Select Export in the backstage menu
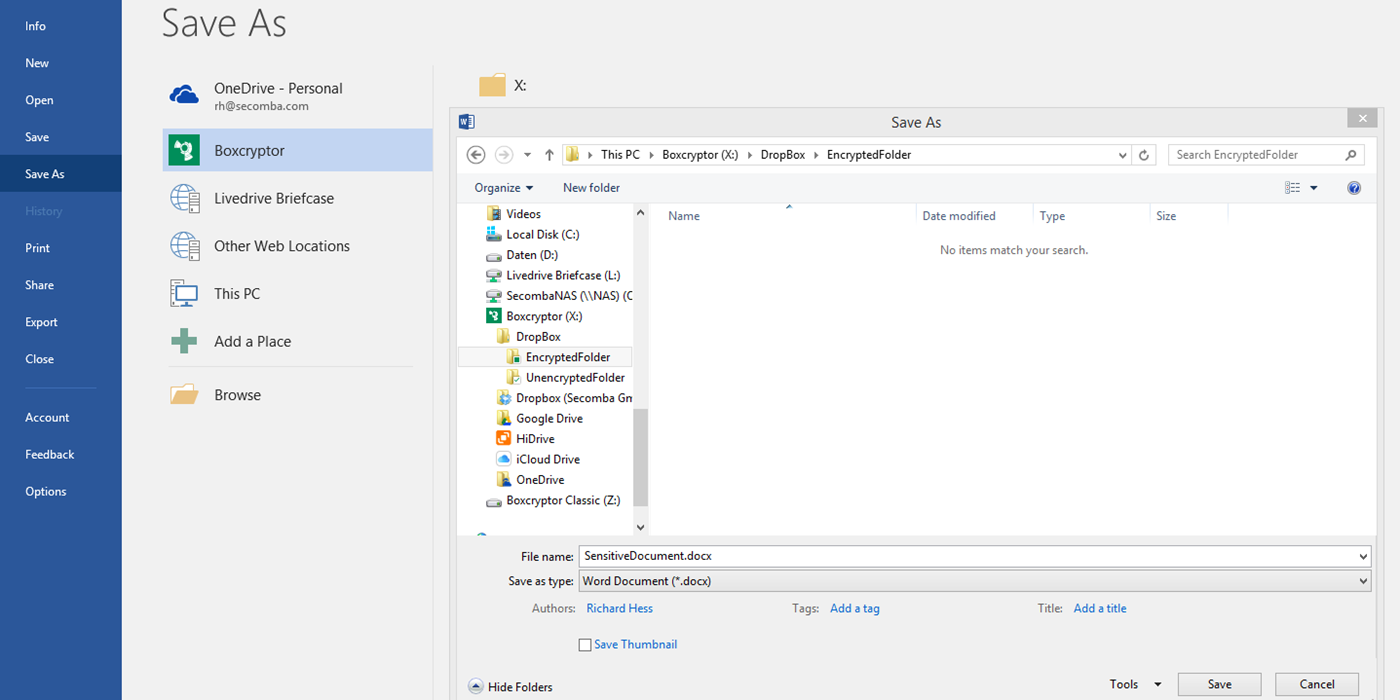The image size is (1400, 700). 61,322
